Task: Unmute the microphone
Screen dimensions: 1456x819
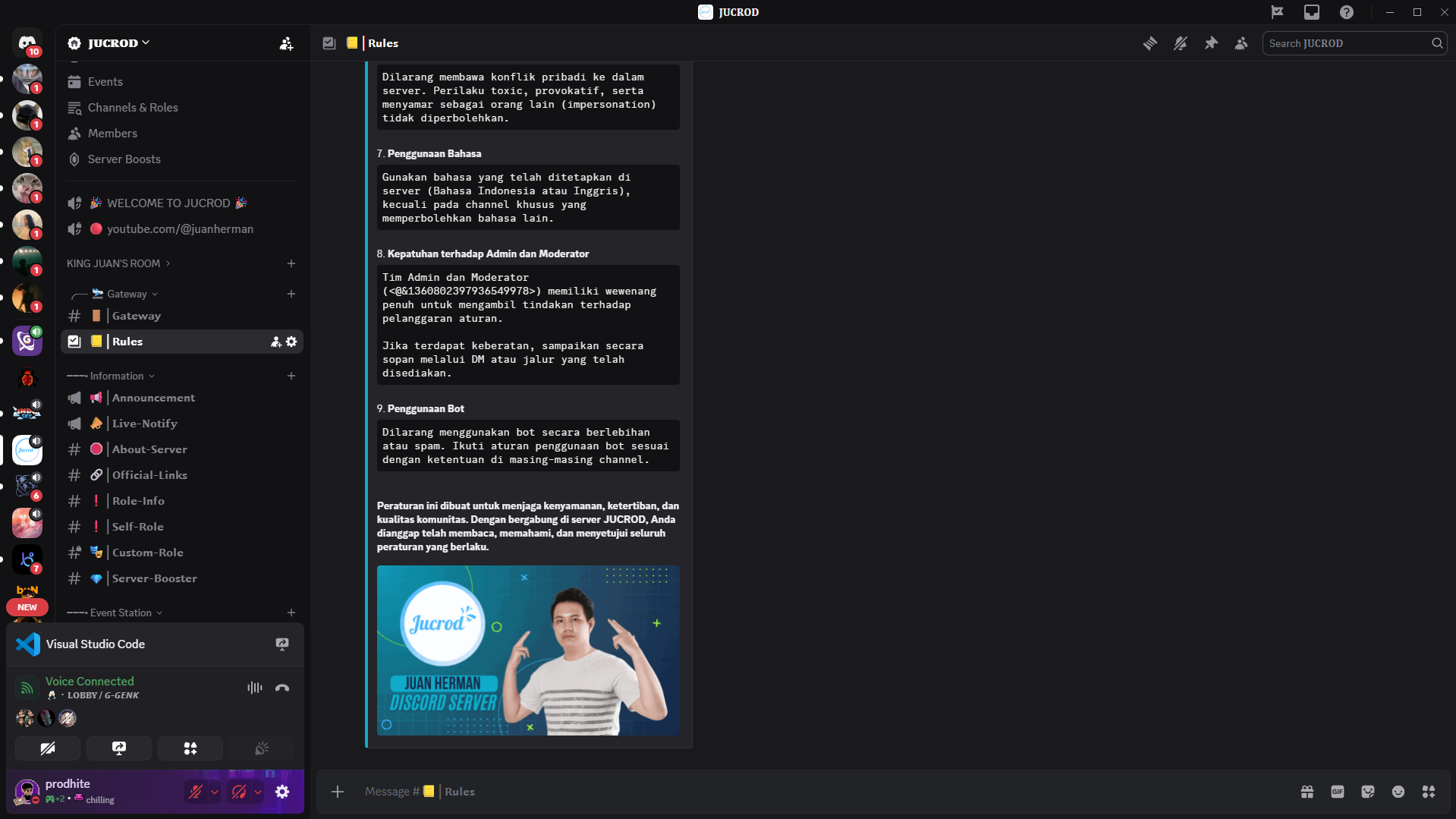Action: 196,792
